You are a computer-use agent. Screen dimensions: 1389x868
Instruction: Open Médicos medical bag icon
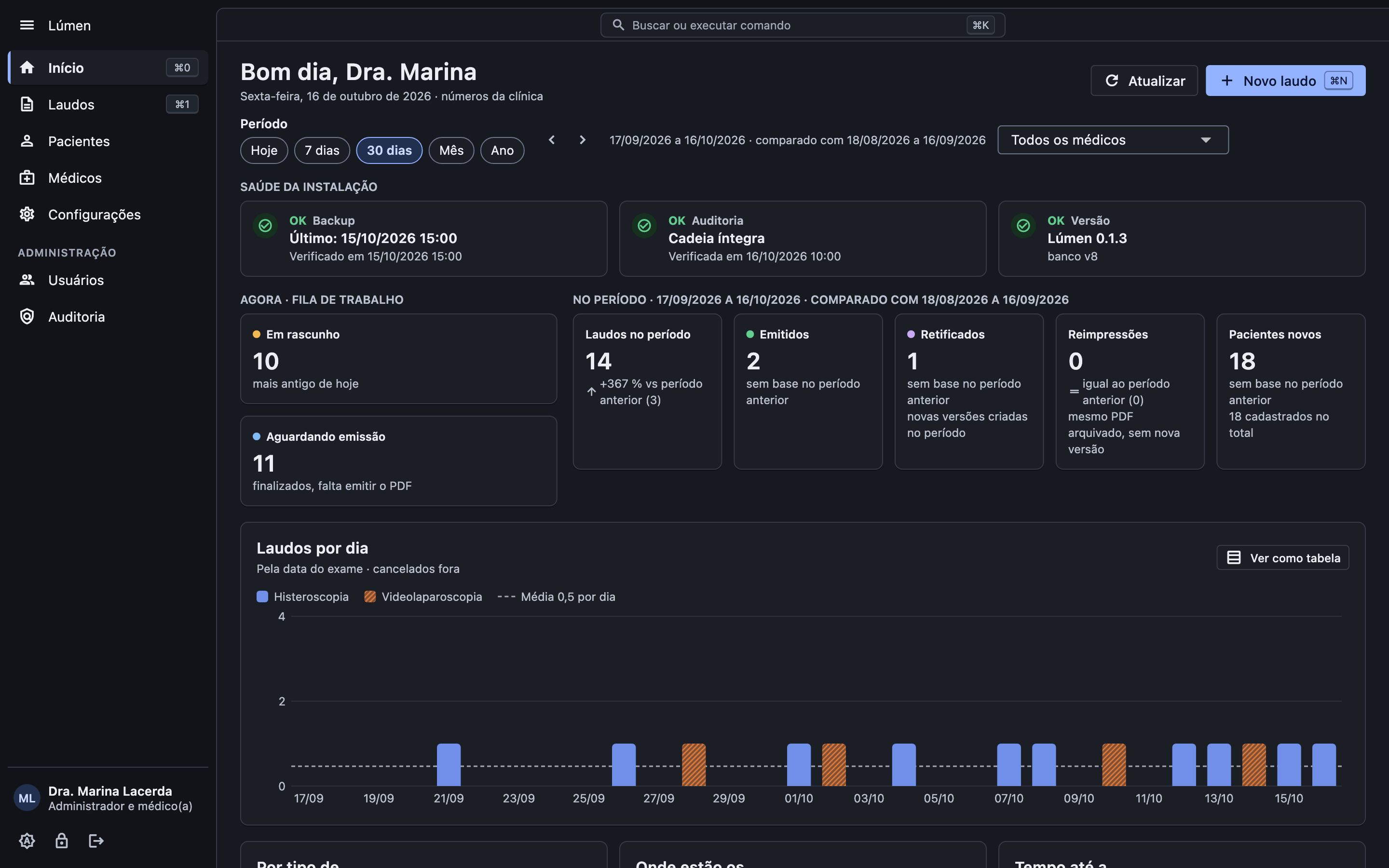27,178
